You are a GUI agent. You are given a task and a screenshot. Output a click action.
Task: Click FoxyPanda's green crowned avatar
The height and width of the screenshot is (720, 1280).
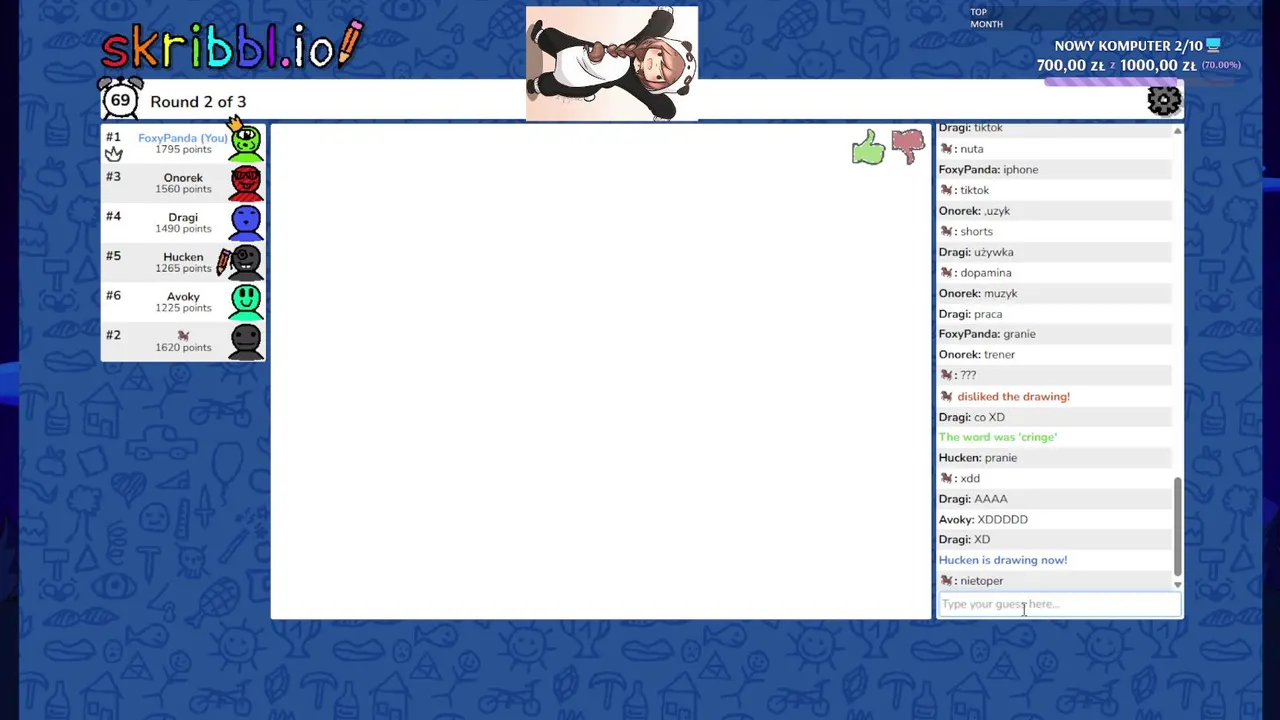246,141
